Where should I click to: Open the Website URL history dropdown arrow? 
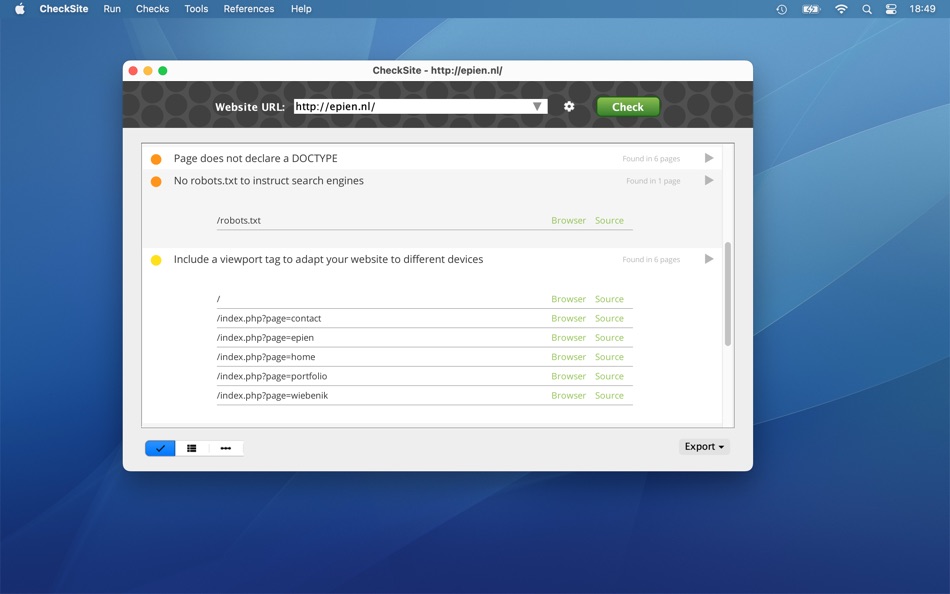tap(537, 107)
